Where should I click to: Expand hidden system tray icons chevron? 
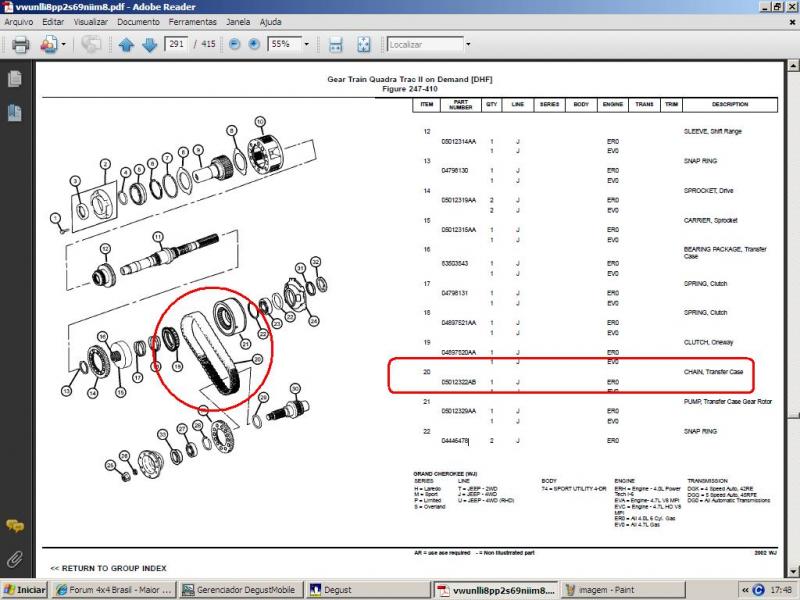click(745, 590)
